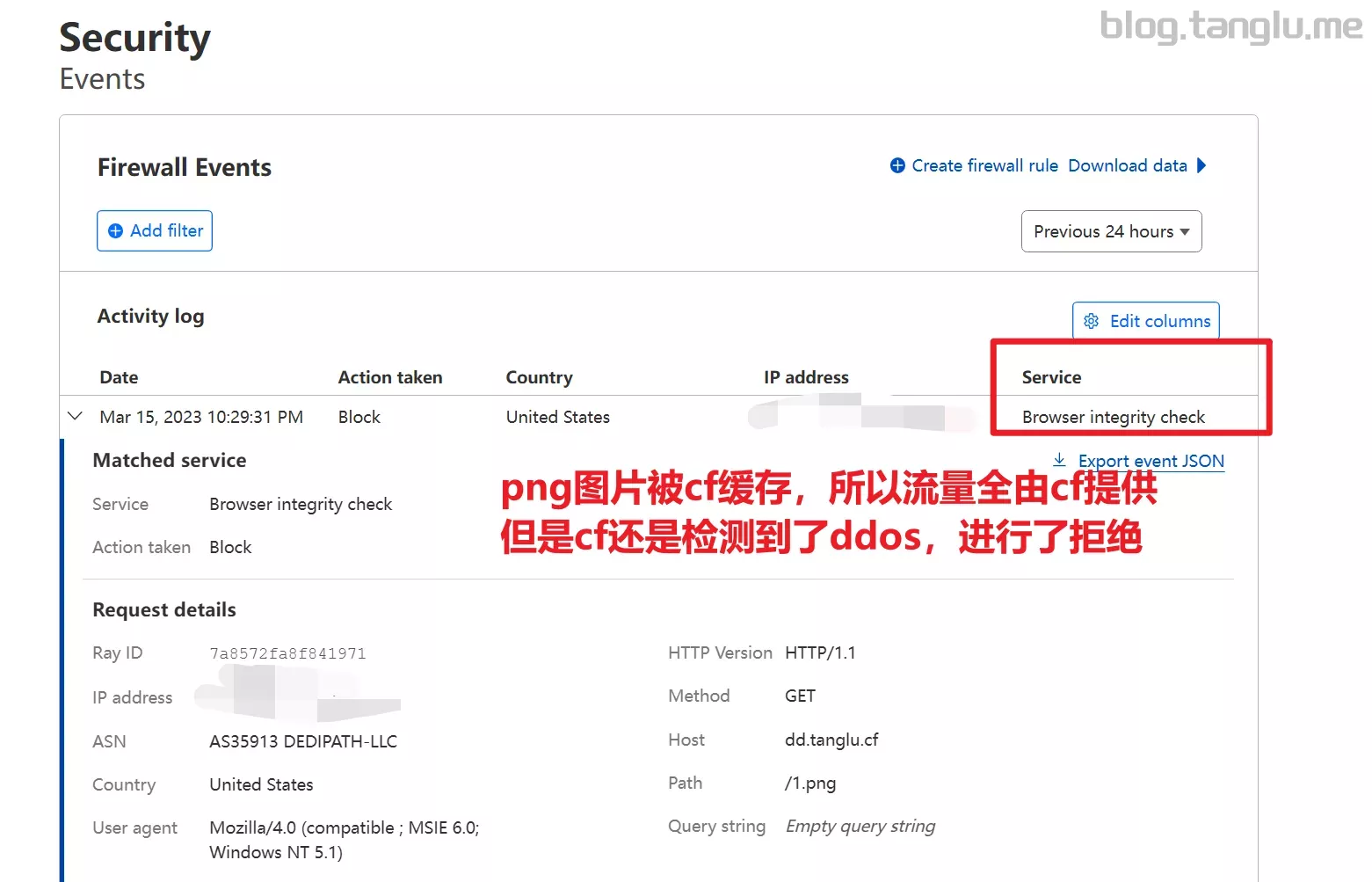1372x882 pixels.
Task: Click the Browser integrity check row cell
Action: coord(1113,417)
